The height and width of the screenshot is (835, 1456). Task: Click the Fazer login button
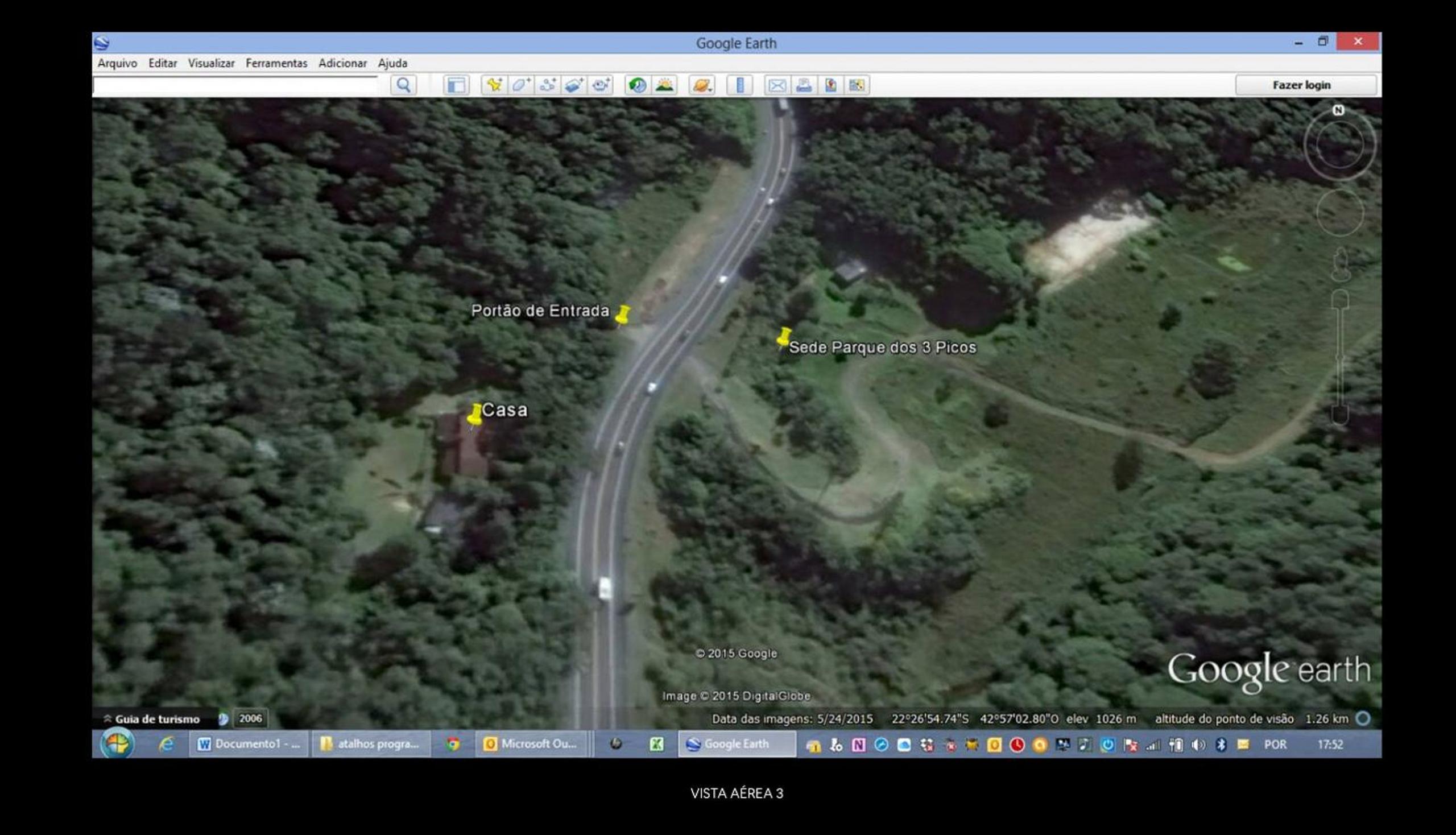(x=1306, y=85)
